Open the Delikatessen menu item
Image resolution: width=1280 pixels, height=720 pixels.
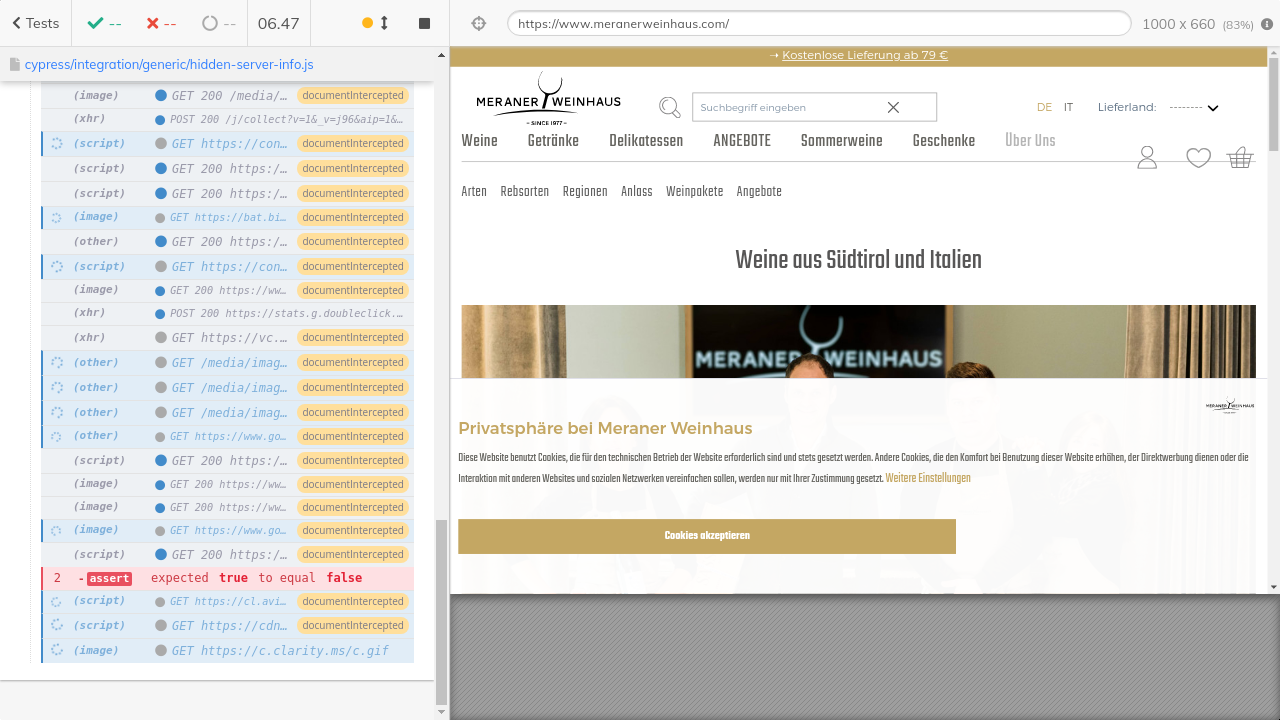pyautogui.click(x=646, y=141)
